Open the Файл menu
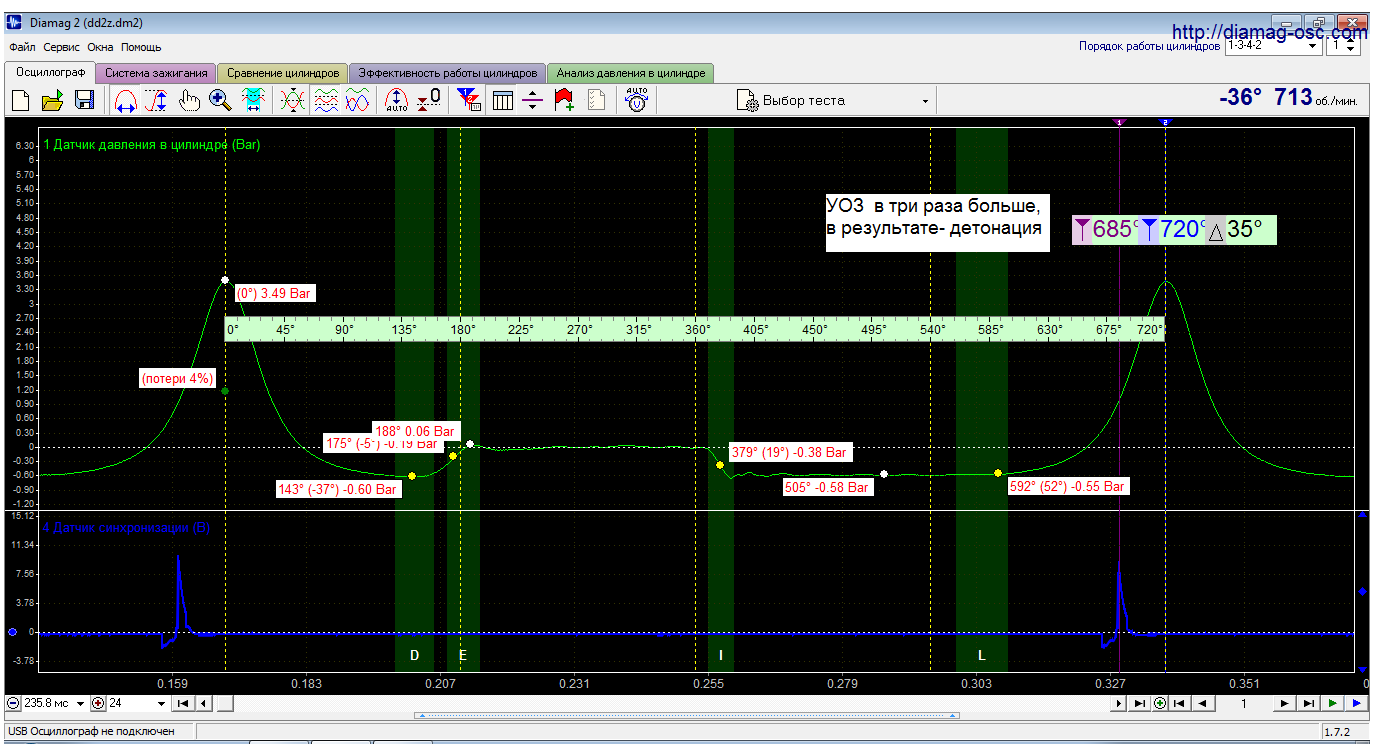 coord(22,47)
